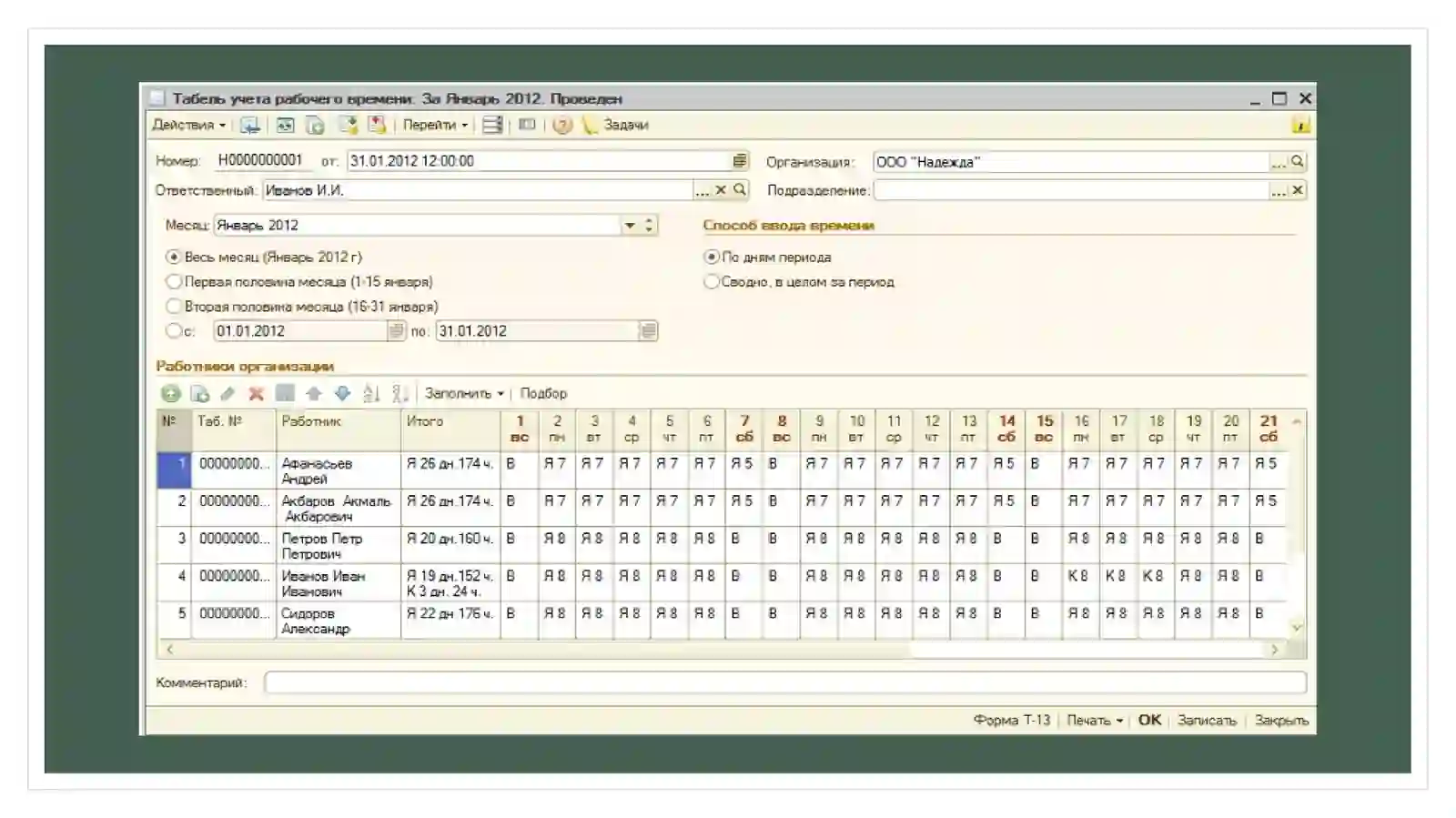Open the help question mark icon
Image resolution: width=1456 pixels, height=818 pixels.
pos(562,125)
